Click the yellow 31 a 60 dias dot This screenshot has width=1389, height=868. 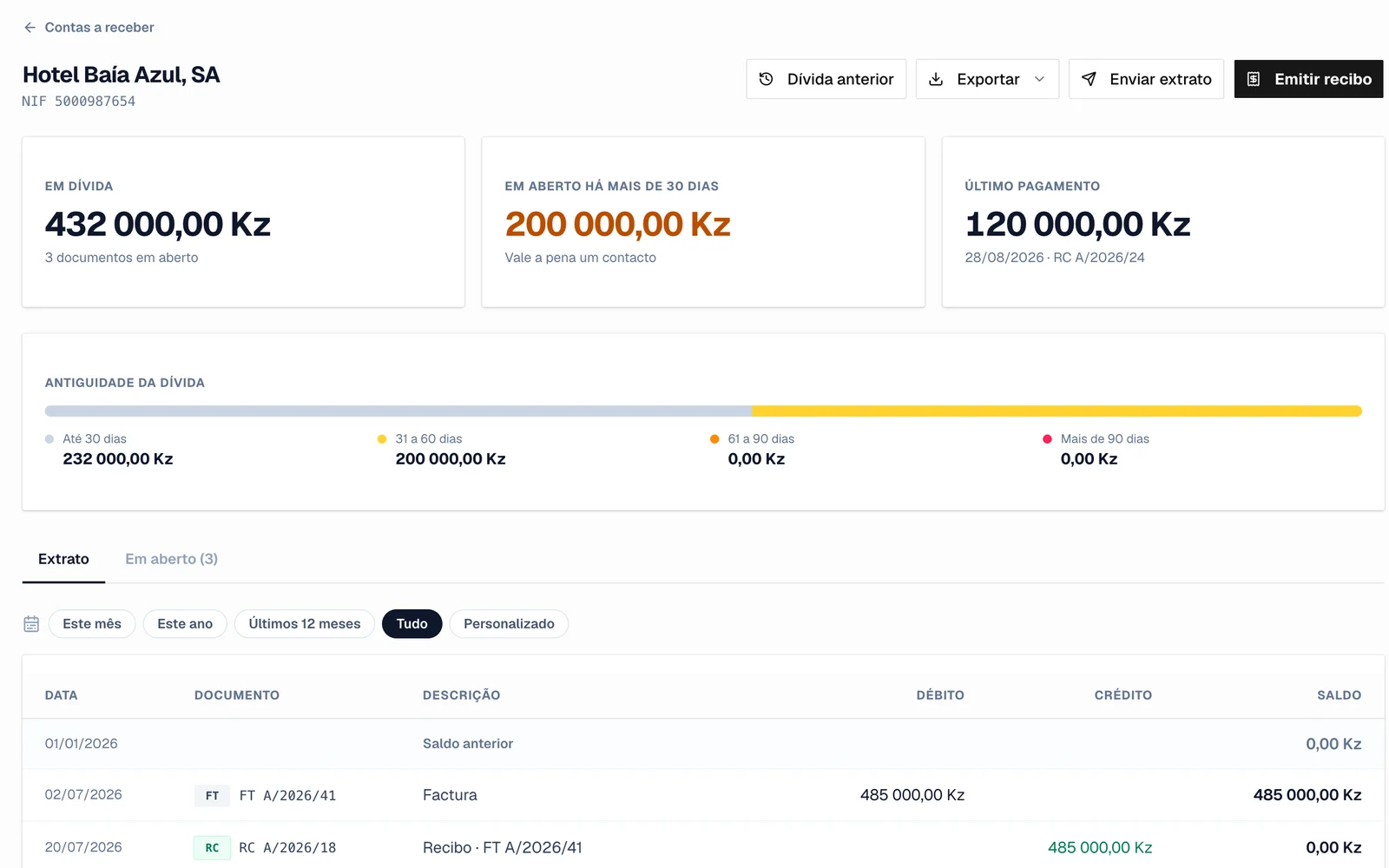pyautogui.click(x=382, y=439)
